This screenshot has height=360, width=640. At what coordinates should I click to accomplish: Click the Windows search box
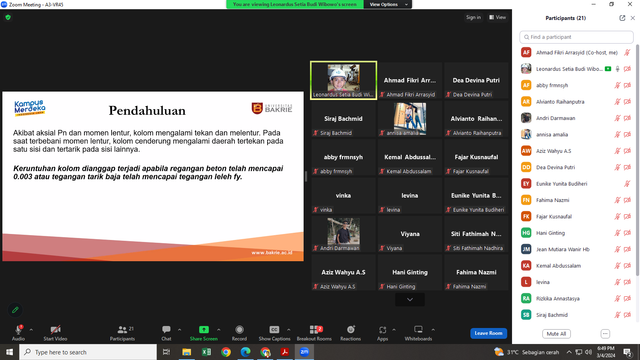(88, 352)
